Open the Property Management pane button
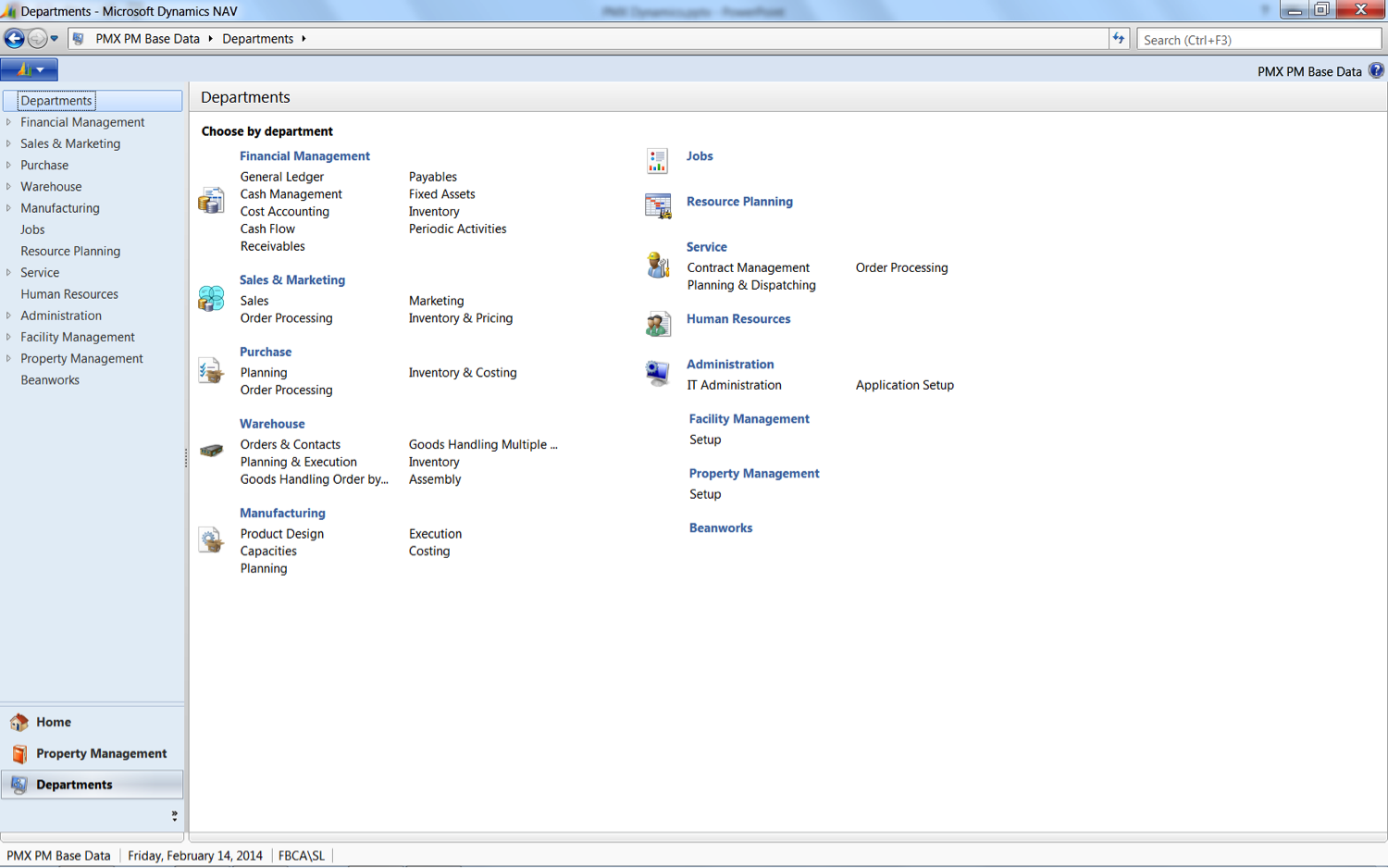 (x=92, y=753)
